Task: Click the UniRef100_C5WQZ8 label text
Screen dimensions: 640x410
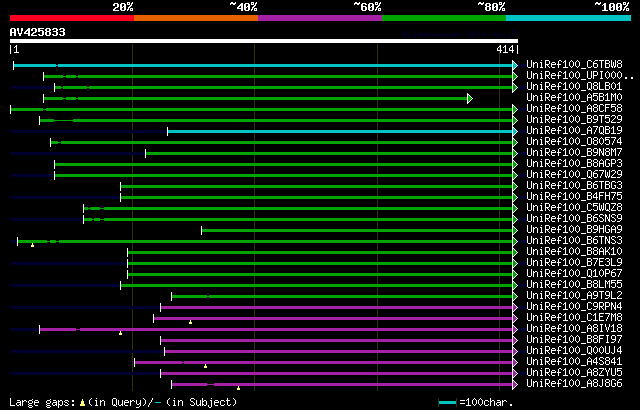Action: click(574, 208)
